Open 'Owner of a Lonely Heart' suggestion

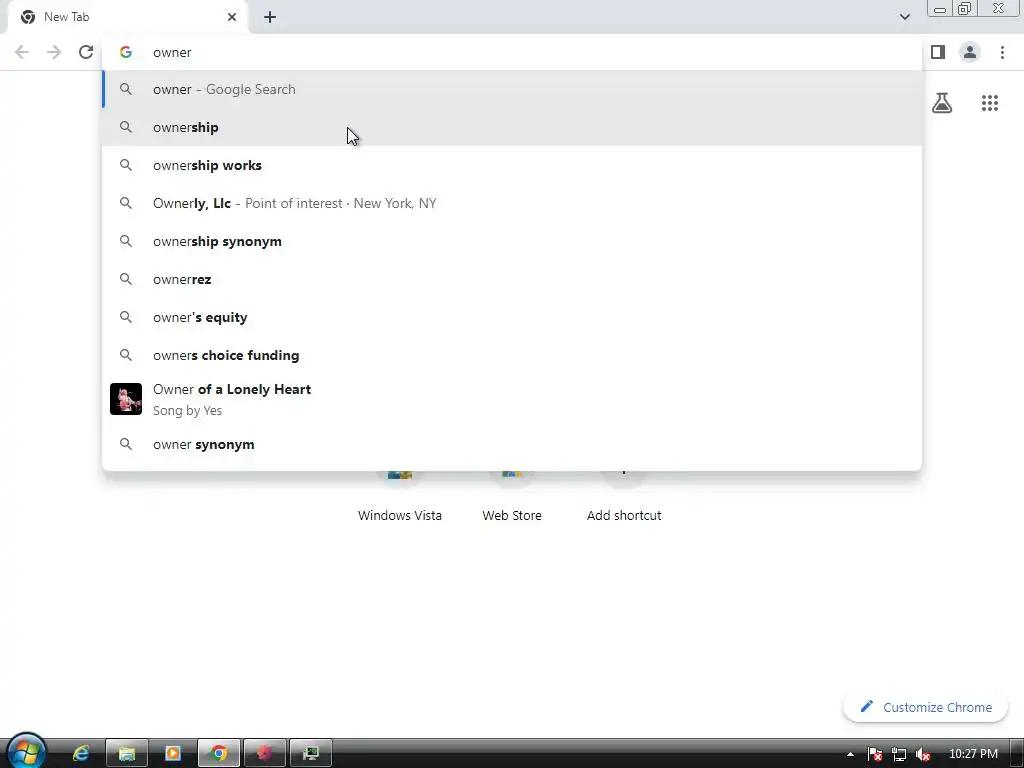click(512, 399)
